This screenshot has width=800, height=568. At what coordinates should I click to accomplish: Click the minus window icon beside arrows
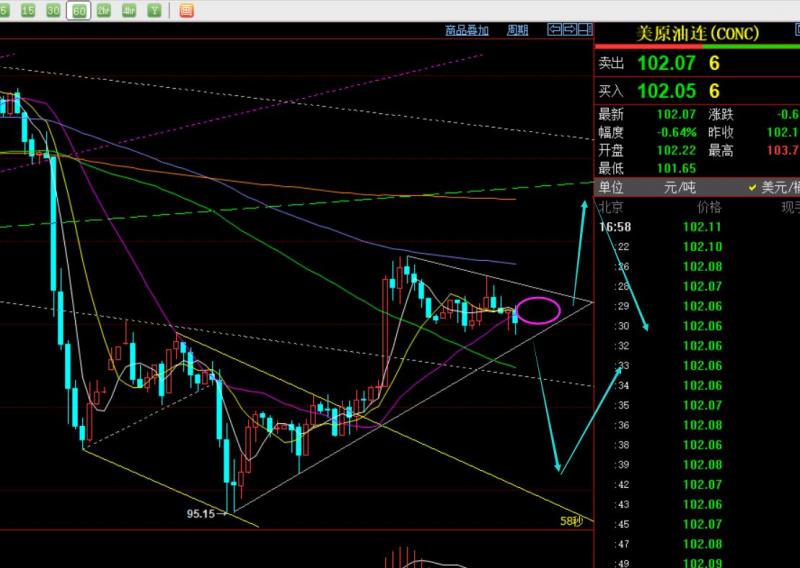click(x=584, y=30)
